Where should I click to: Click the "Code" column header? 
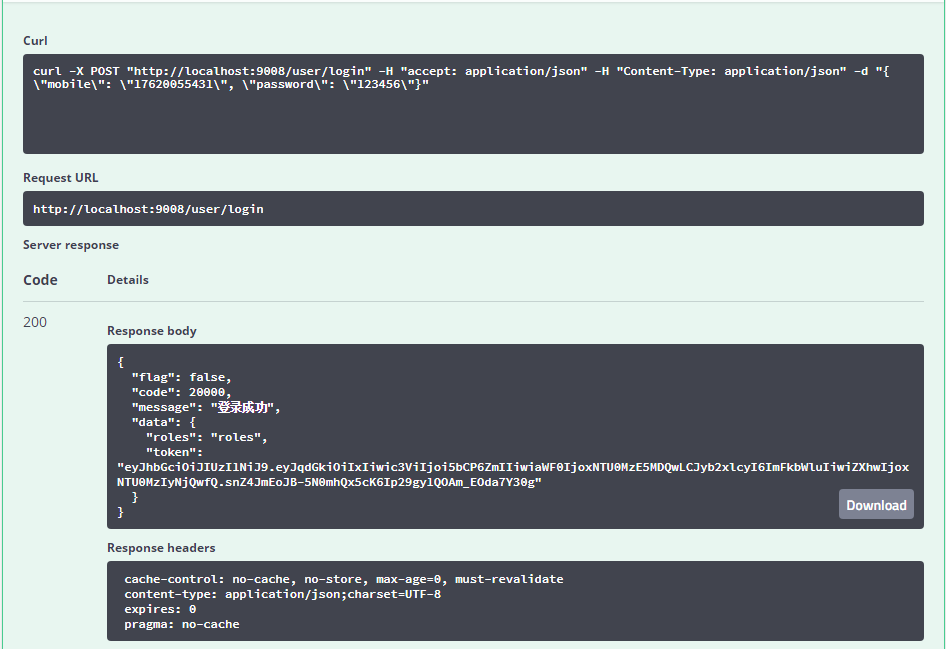(x=40, y=280)
